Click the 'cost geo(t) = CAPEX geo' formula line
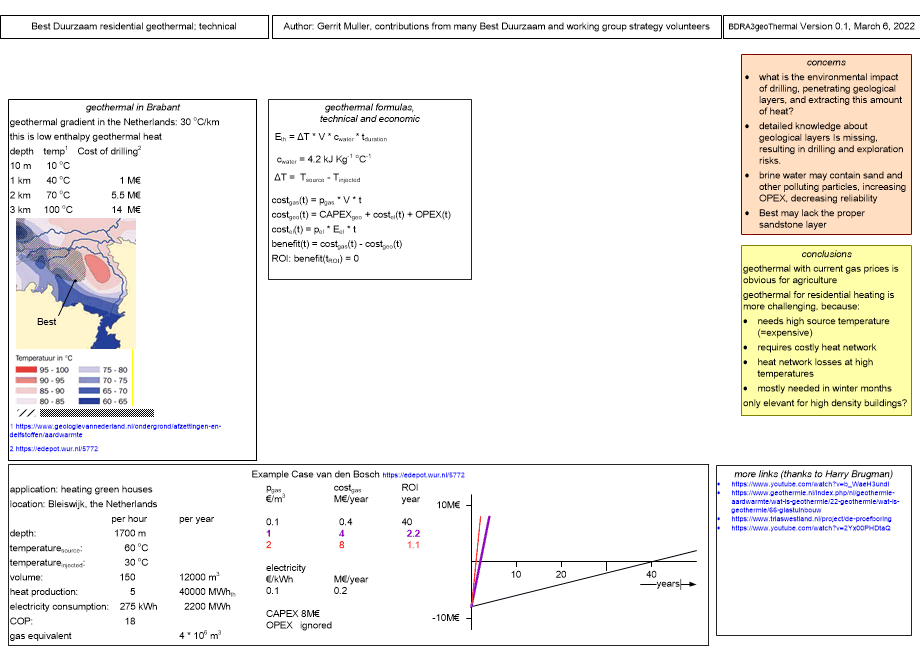Image resolution: width=920 pixels, height=660 pixels. [361, 215]
